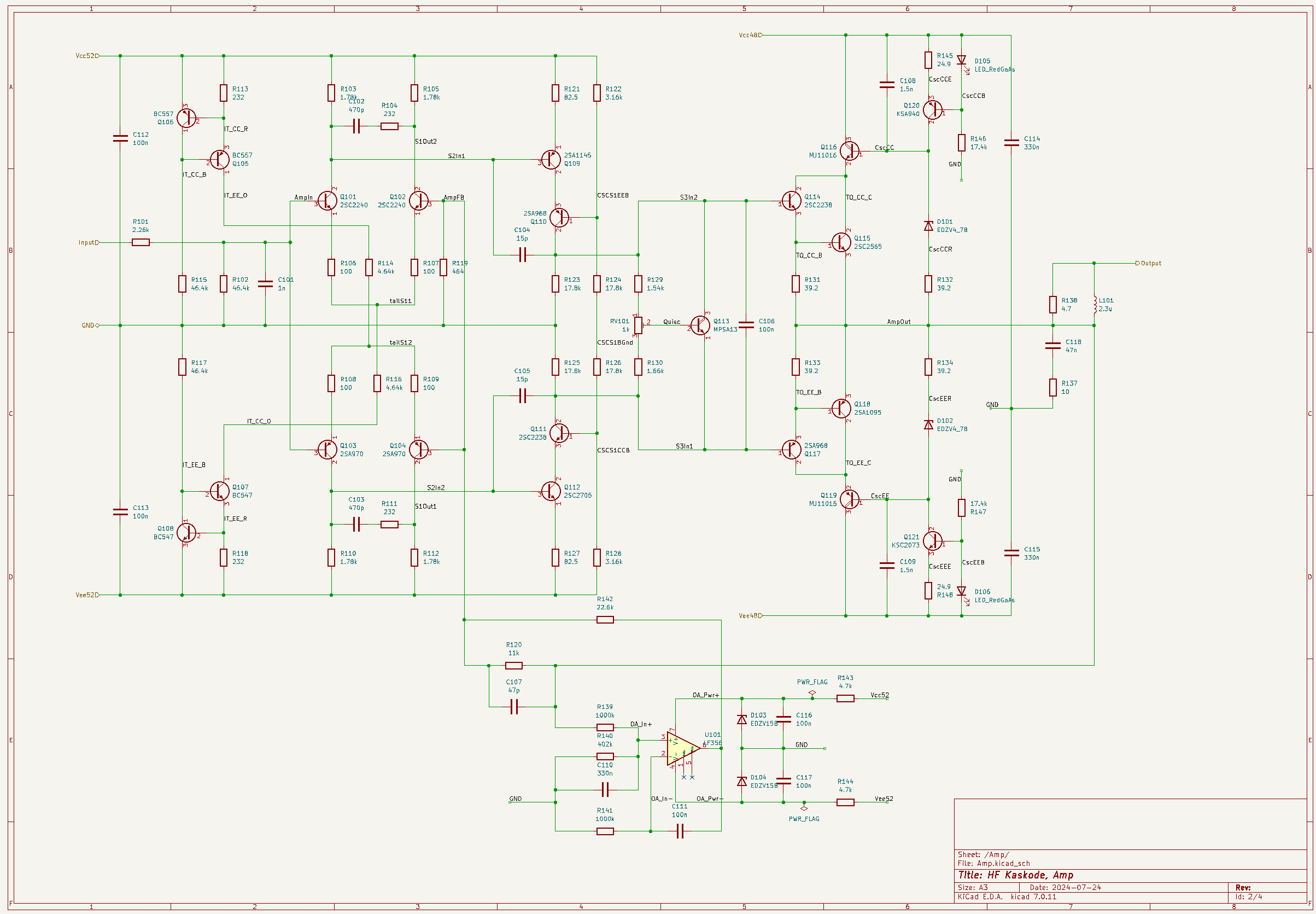Select resistor R120 11k
The width and height of the screenshot is (1316, 914).
[x=514, y=666]
